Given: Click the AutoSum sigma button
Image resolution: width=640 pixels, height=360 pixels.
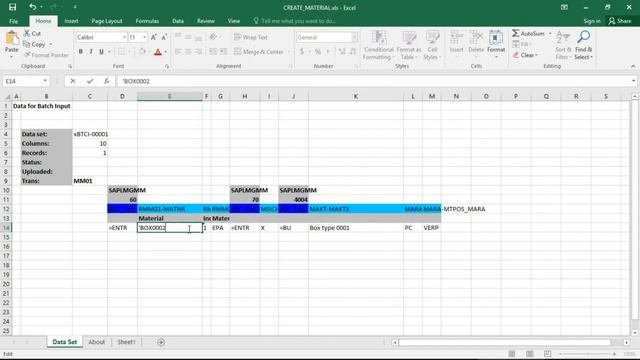Looking at the screenshot, I should [x=529, y=33].
